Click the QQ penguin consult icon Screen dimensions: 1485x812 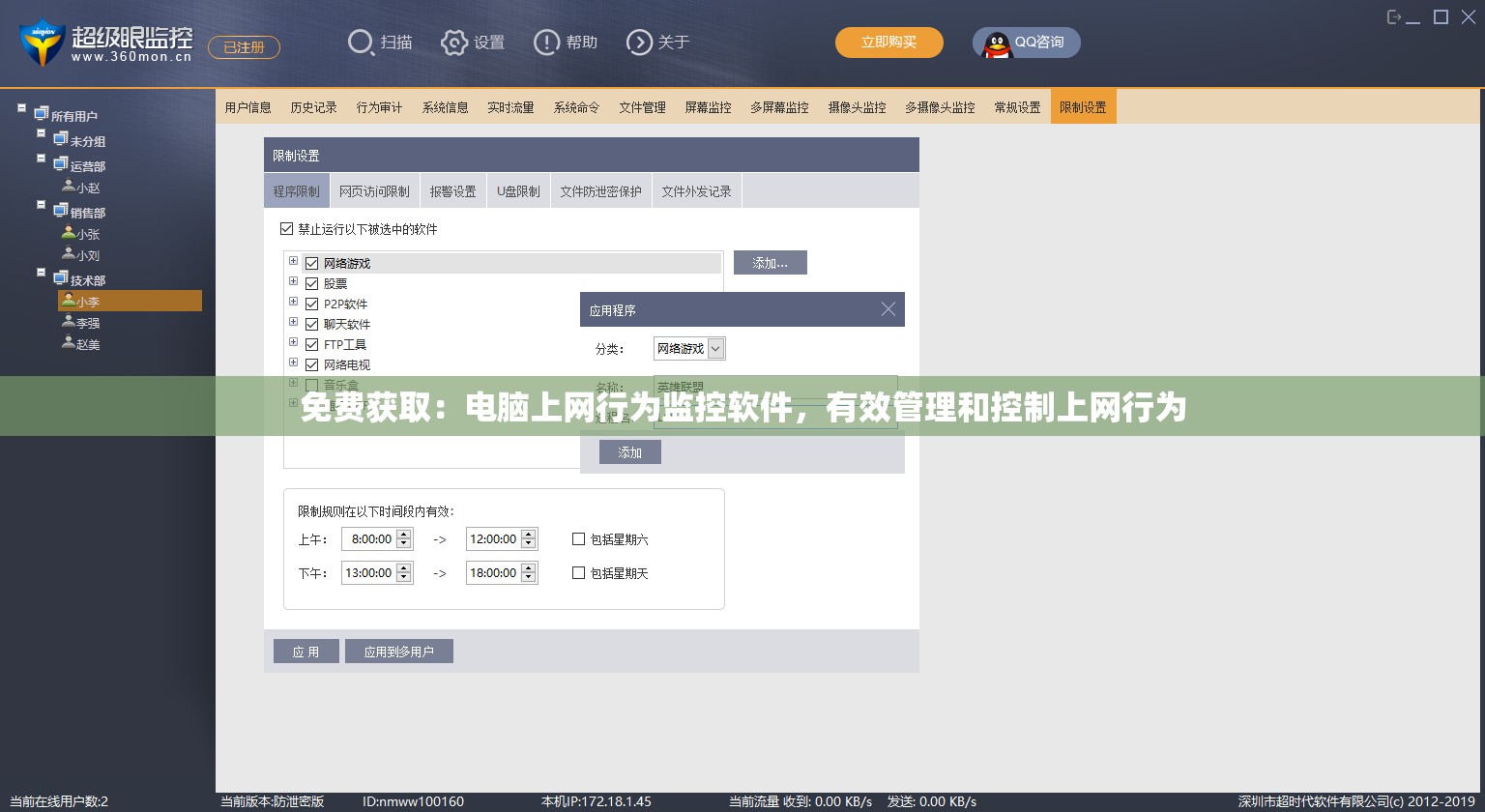point(997,43)
